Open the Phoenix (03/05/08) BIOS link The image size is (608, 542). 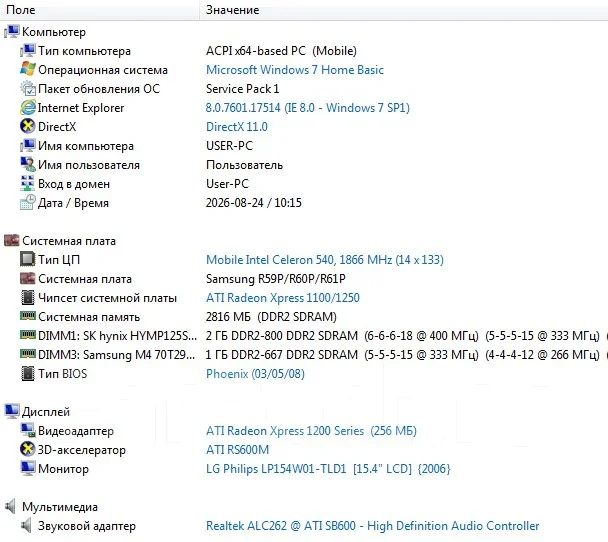pos(255,374)
